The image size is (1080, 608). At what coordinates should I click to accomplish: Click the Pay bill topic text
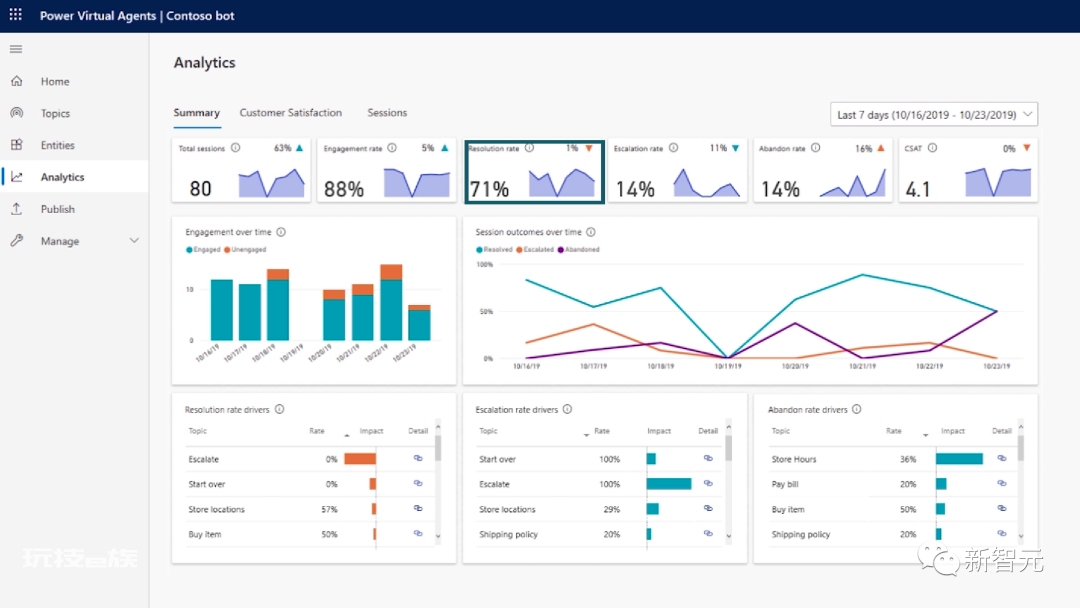click(x=785, y=484)
